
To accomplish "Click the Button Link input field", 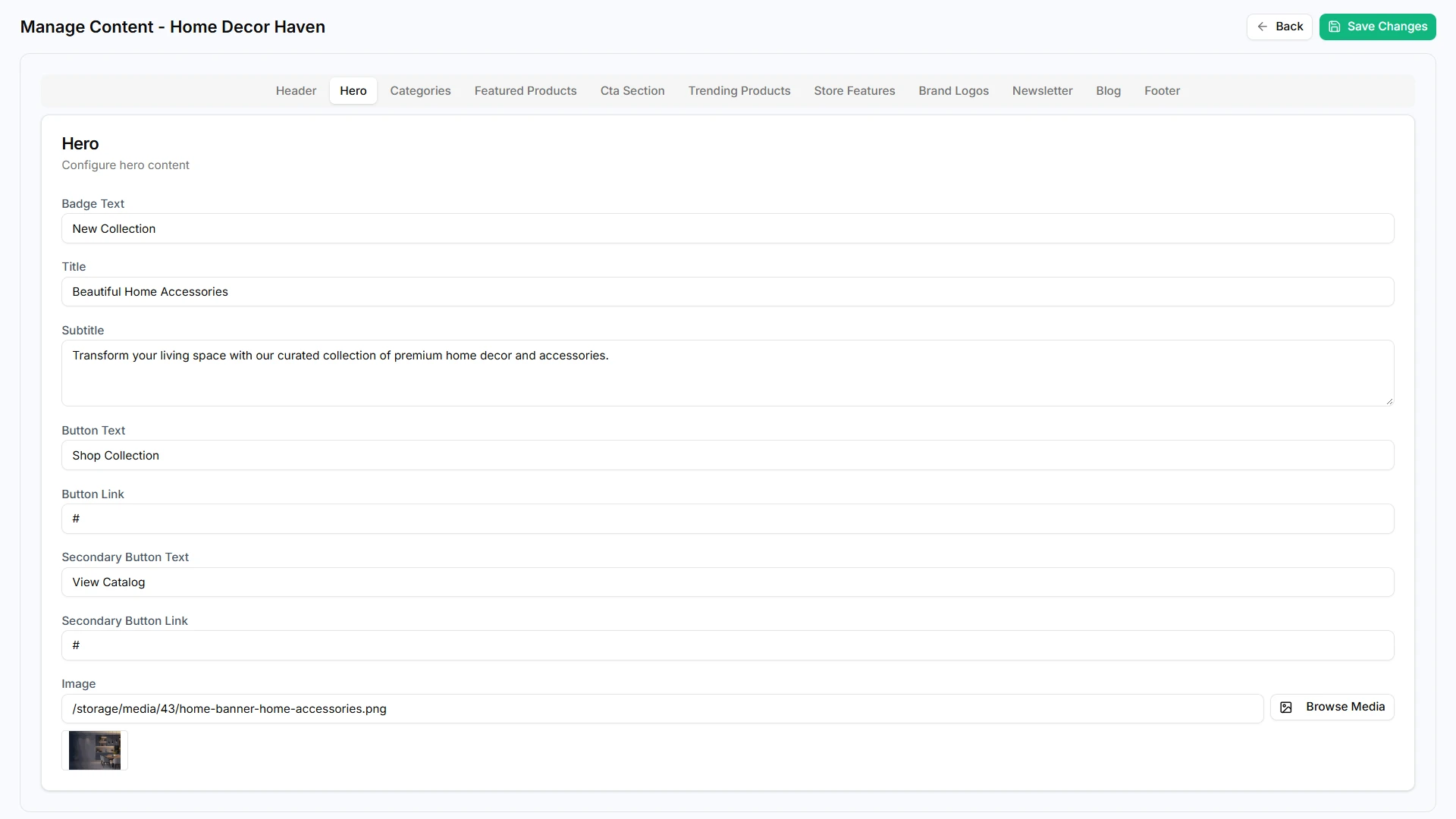I will pos(727,519).
